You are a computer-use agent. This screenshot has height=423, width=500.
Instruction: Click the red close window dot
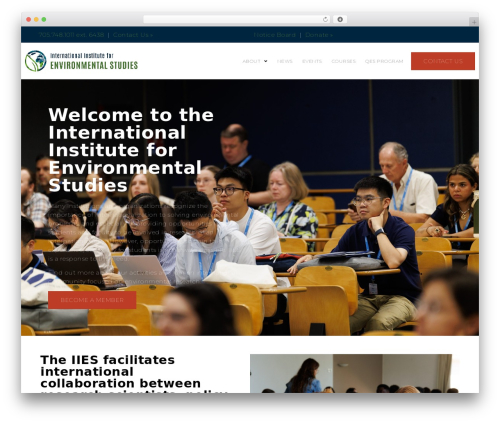[29, 20]
